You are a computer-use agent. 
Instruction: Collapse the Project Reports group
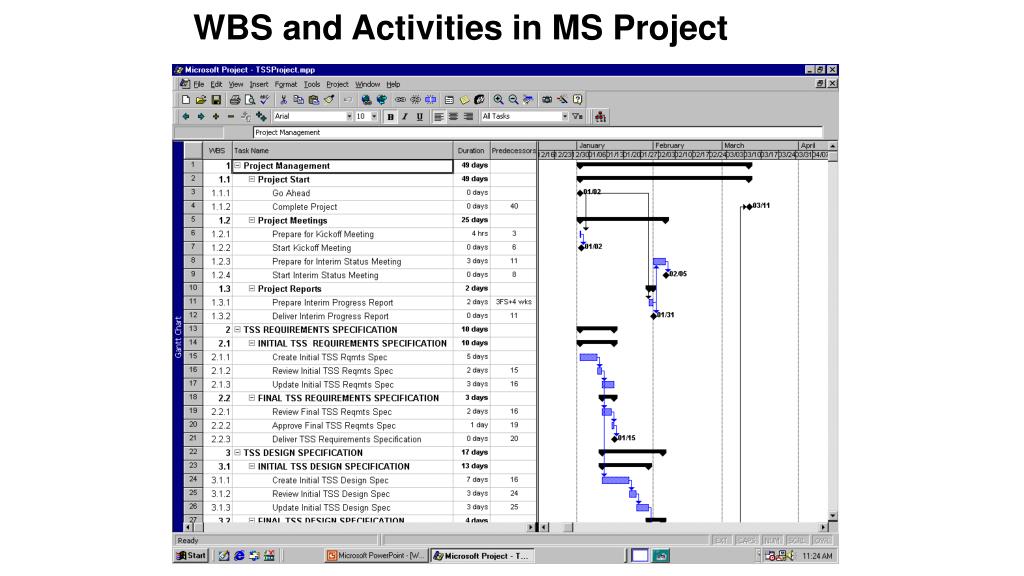click(252, 289)
